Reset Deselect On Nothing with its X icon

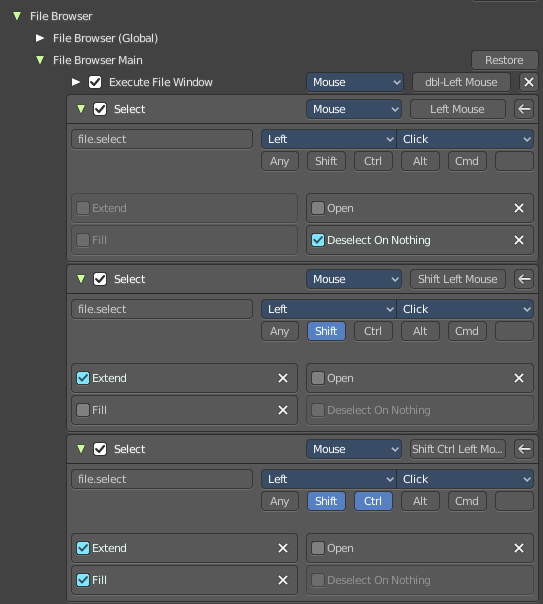(519, 240)
